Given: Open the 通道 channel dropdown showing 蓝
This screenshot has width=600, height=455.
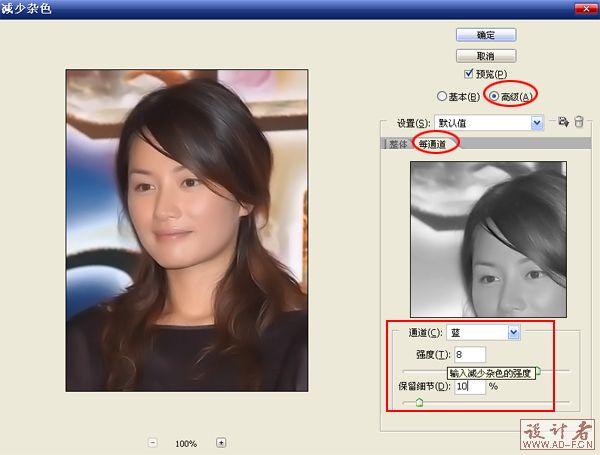Looking at the screenshot, I should pos(514,332).
